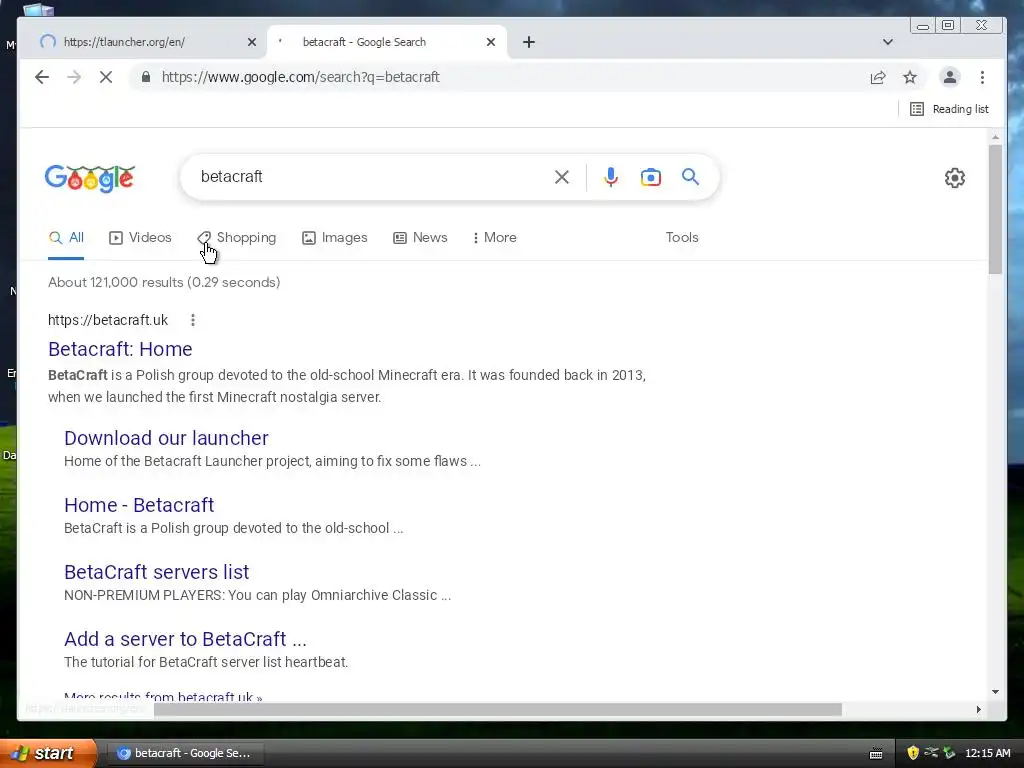1024x768 pixels.
Task: Click the padlock site info icon
Action: pyautogui.click(x=146, y=77)
